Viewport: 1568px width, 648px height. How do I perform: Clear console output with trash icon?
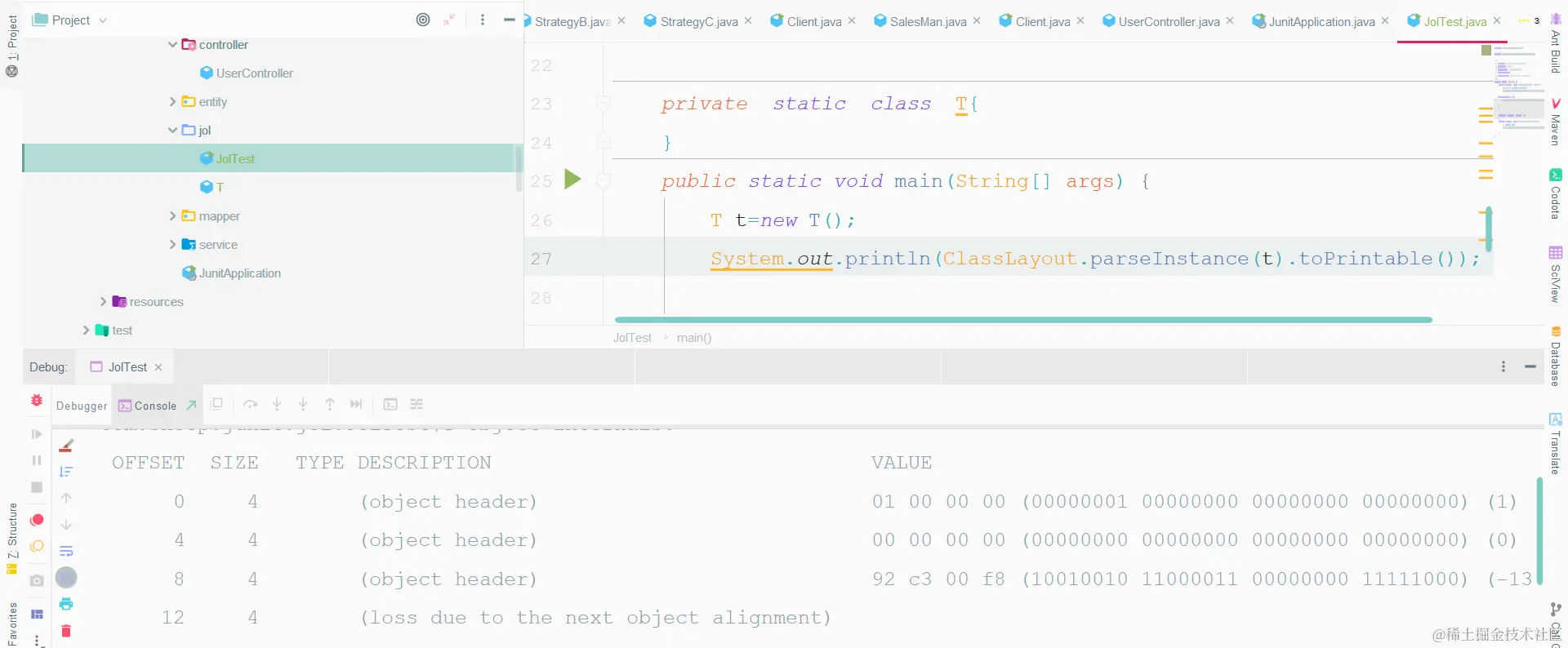66,631
